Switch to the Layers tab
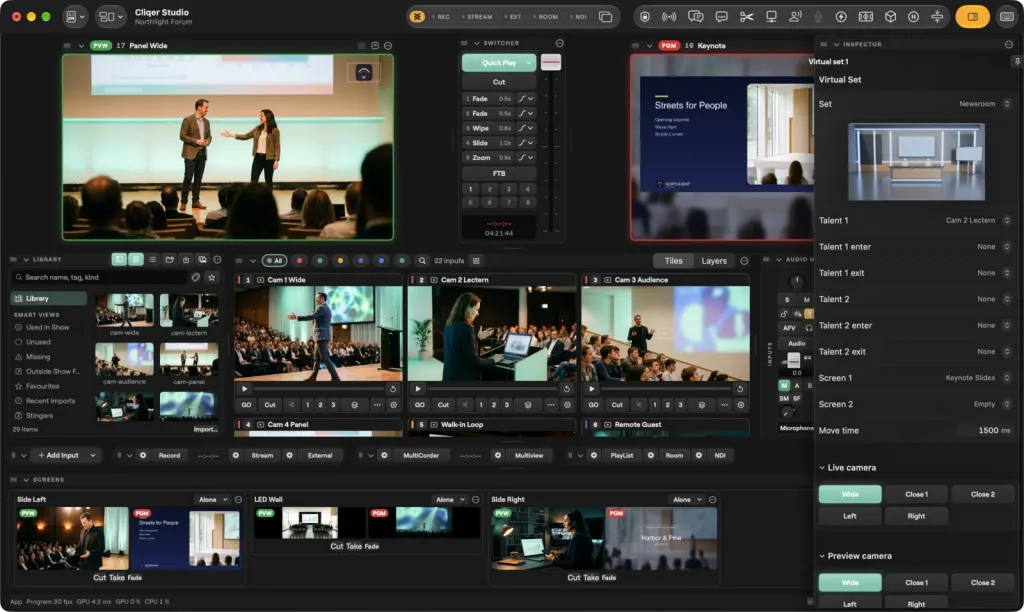 click(x=714, y=261)
